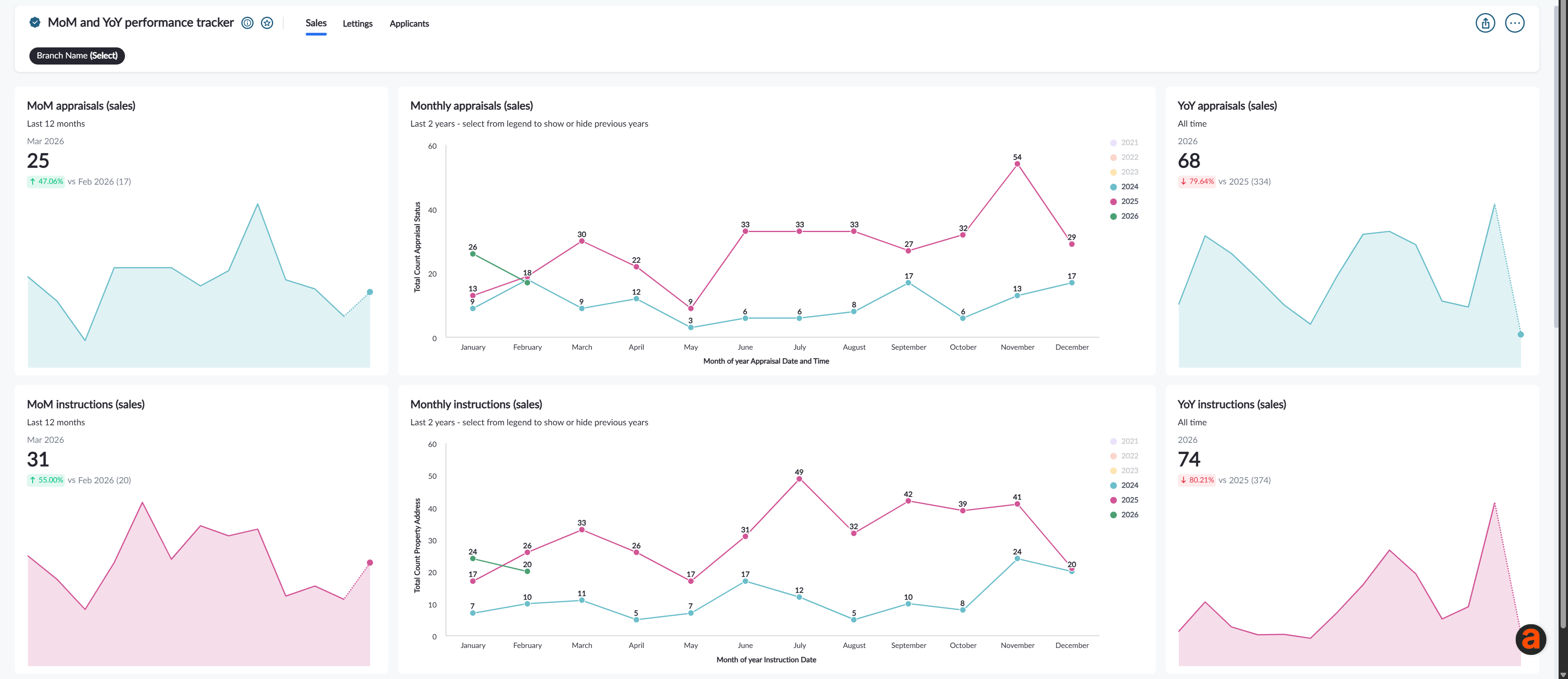1568x679 pixels.
Task: Click 'vs 2025 (374)' comparison text
Action: click(x=1244, y=480)
